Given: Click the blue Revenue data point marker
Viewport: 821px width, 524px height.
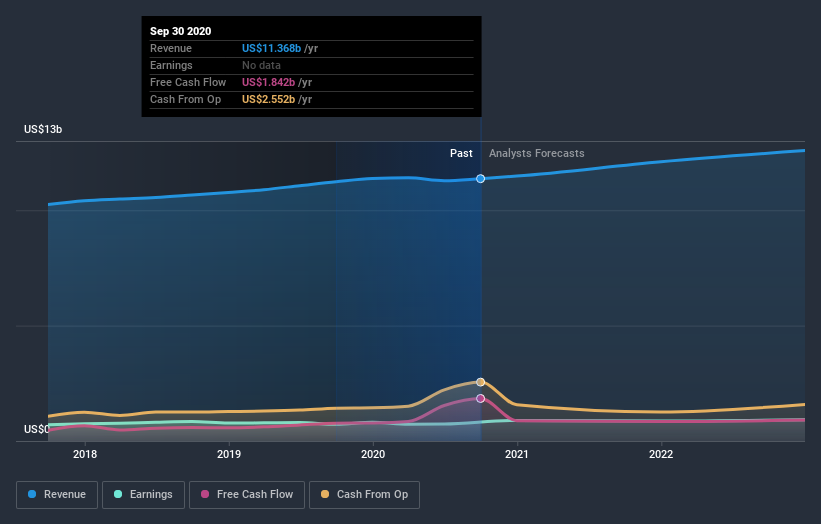Looking at the screenshot, I should [x=480, y=179].
